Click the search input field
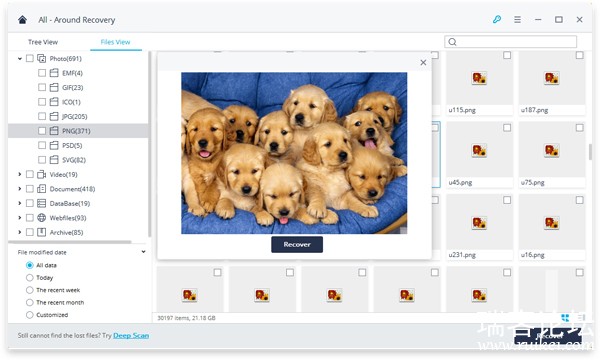 (x=510, y=42)
